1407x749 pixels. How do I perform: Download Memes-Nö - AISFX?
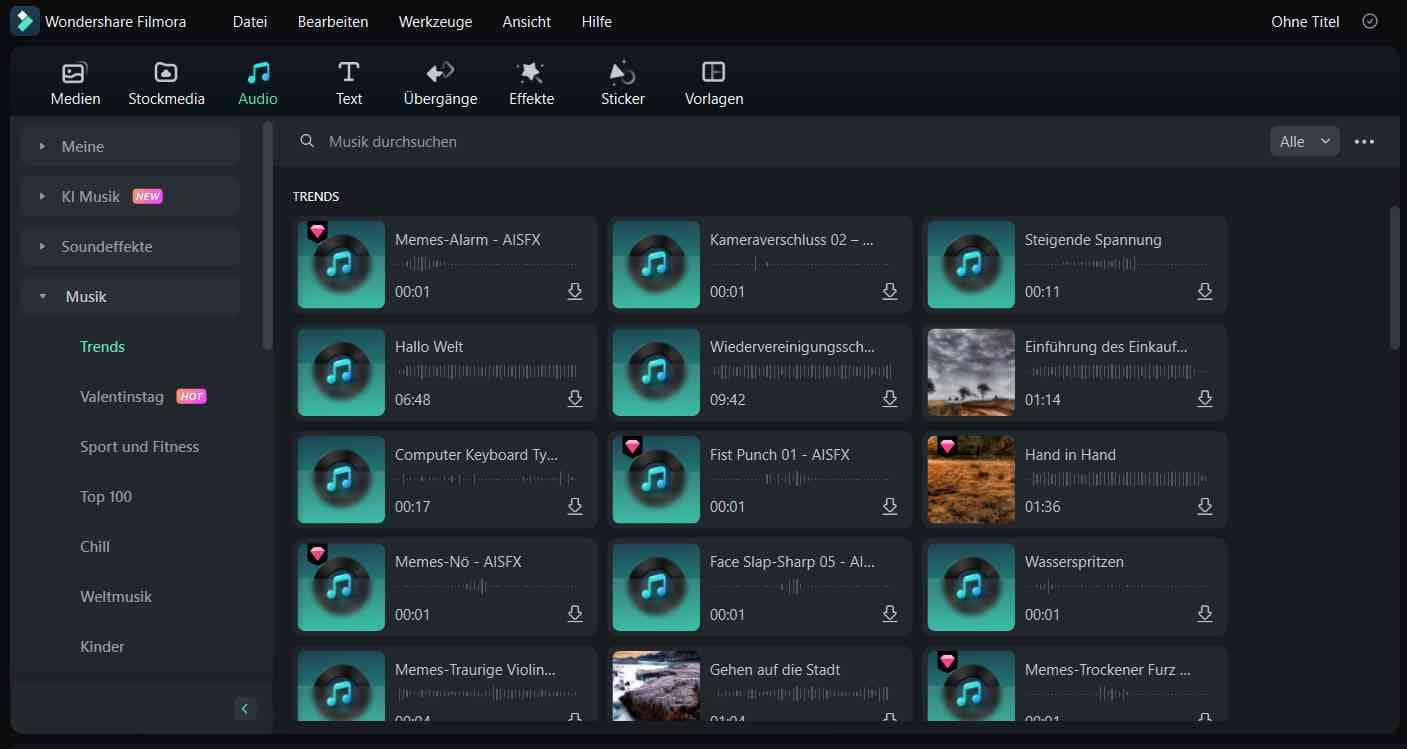click(x=575, y=613)
